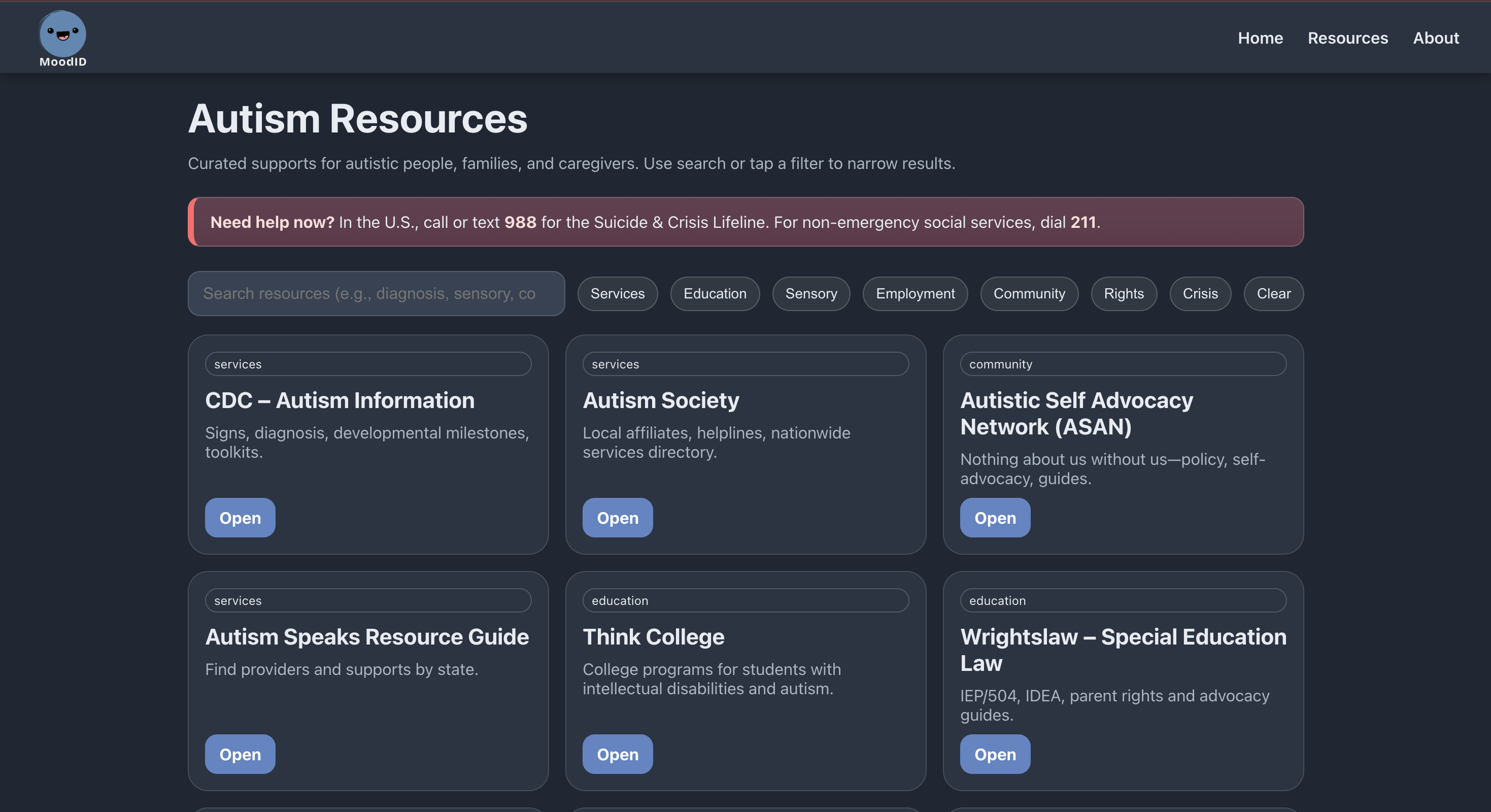Click the MoodID face logo
This screenshot has height=812, width=1491.
[x=62, y=33]
